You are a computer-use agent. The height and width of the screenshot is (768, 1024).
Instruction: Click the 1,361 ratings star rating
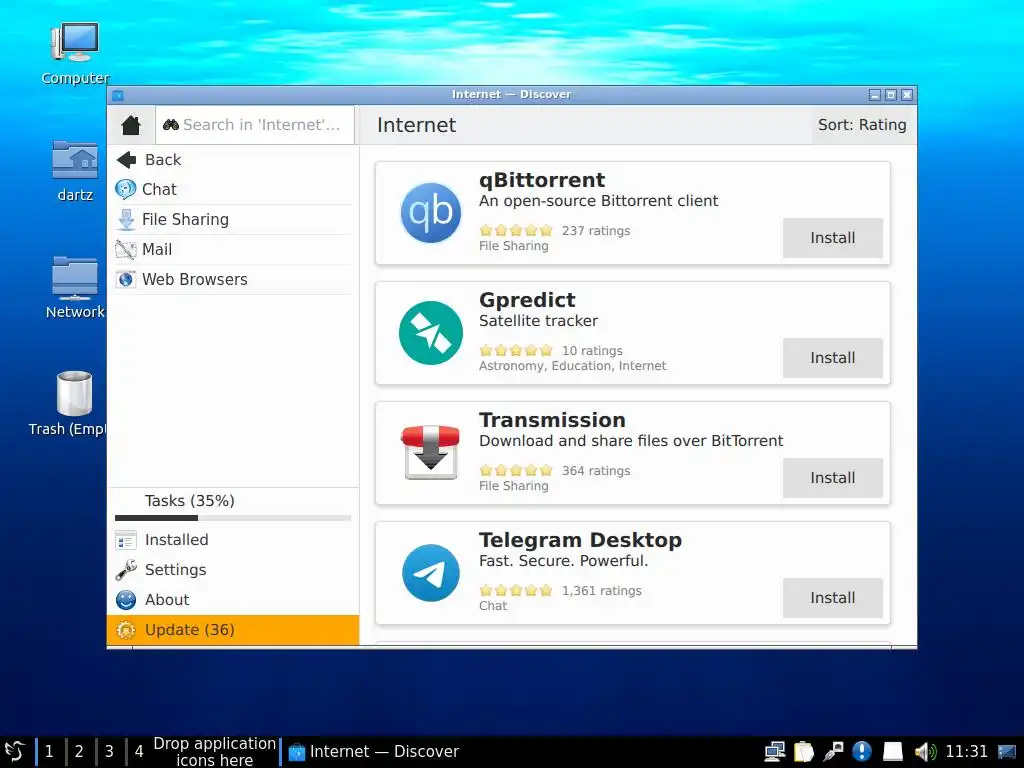coord(516,591)
